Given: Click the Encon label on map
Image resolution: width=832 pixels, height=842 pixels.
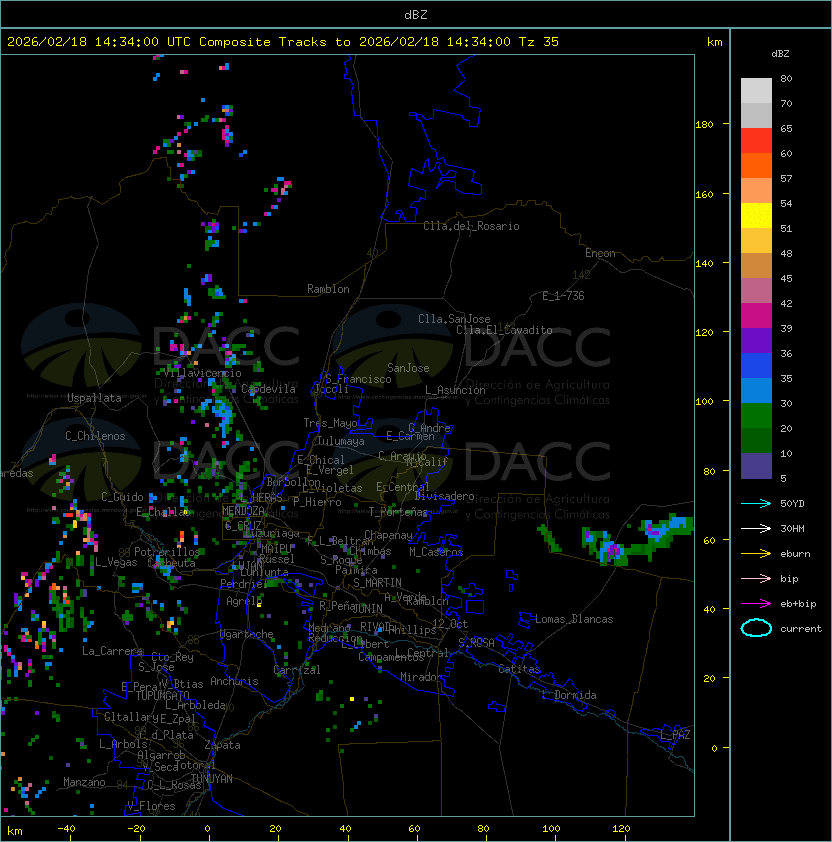Looking at the screenshot, I should click(600, 253).
